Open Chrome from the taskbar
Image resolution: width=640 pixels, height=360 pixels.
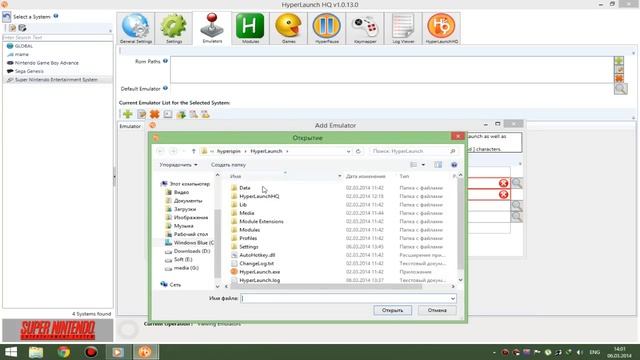(x=63, y=352)
